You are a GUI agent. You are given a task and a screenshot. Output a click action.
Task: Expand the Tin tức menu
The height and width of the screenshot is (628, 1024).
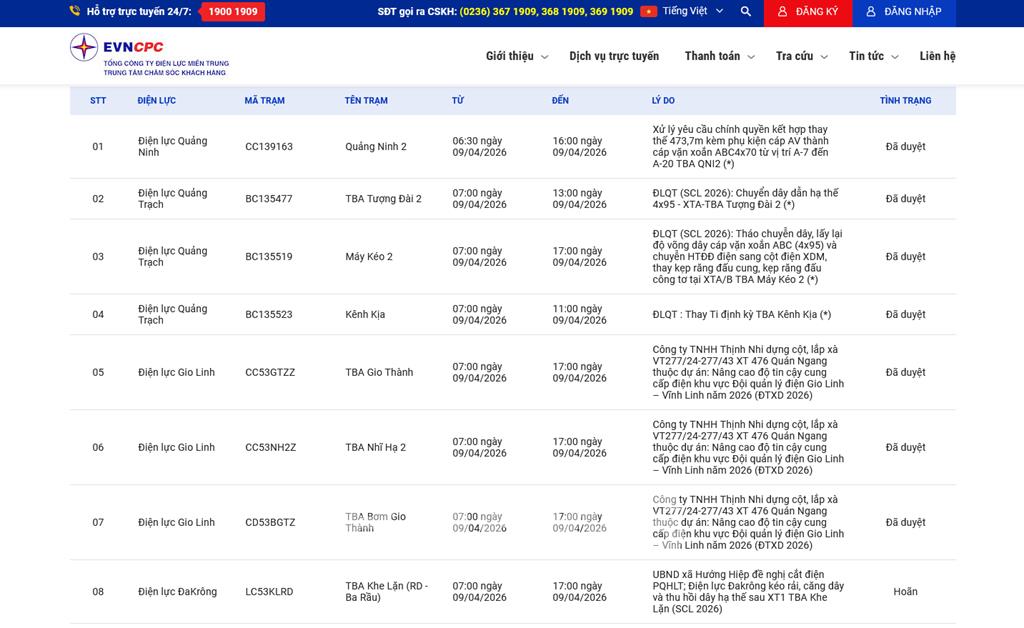coord(873,57)
